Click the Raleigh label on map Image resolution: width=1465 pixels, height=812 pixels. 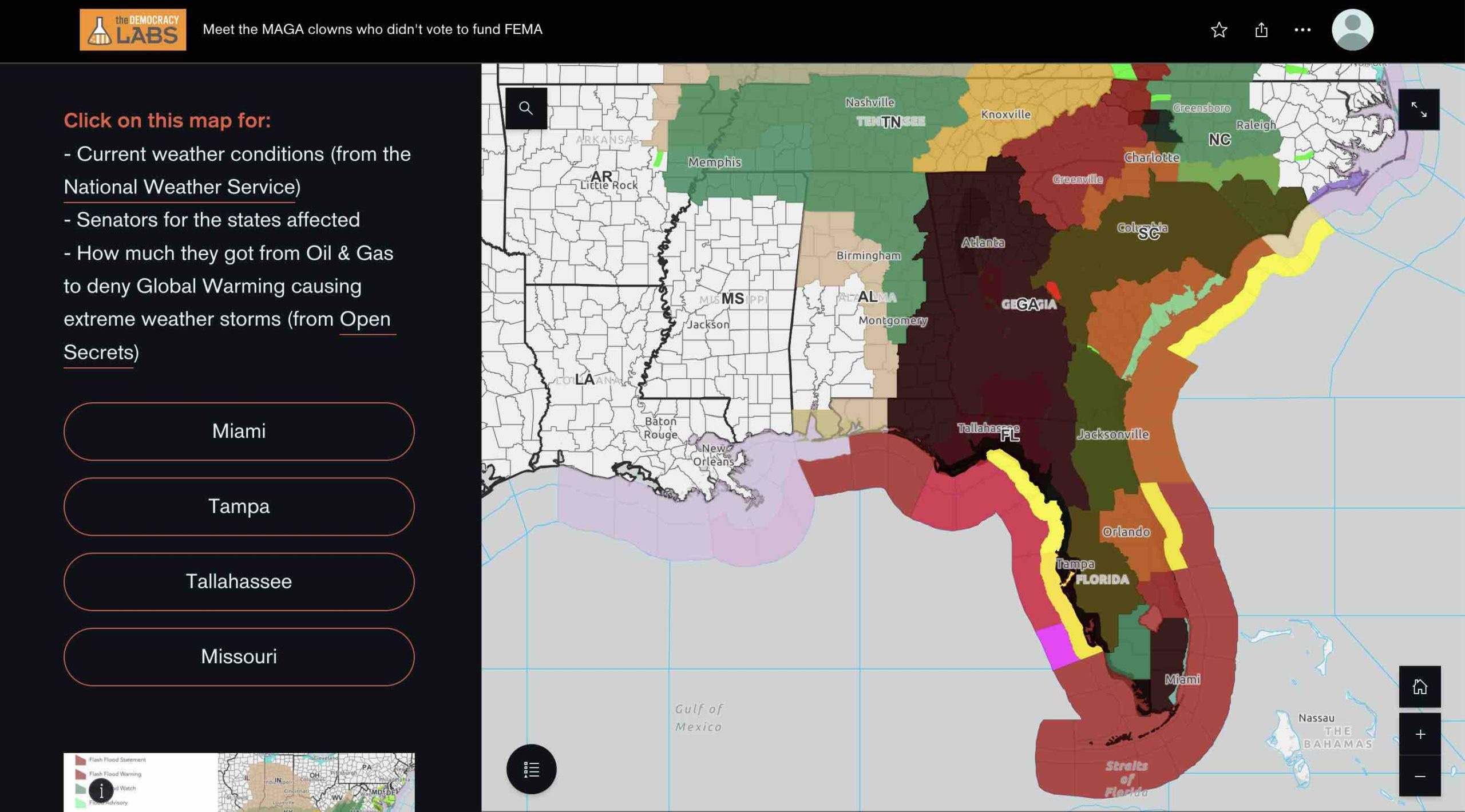(x=1256, y=125)
